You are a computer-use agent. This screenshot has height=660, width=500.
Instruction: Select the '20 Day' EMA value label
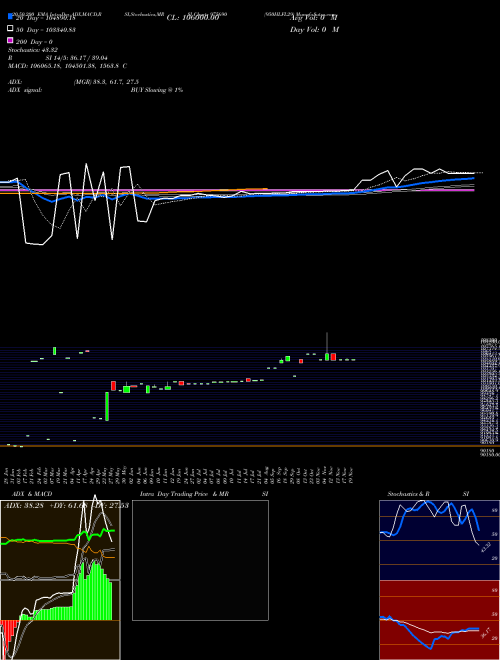click(x=45, y=18)
